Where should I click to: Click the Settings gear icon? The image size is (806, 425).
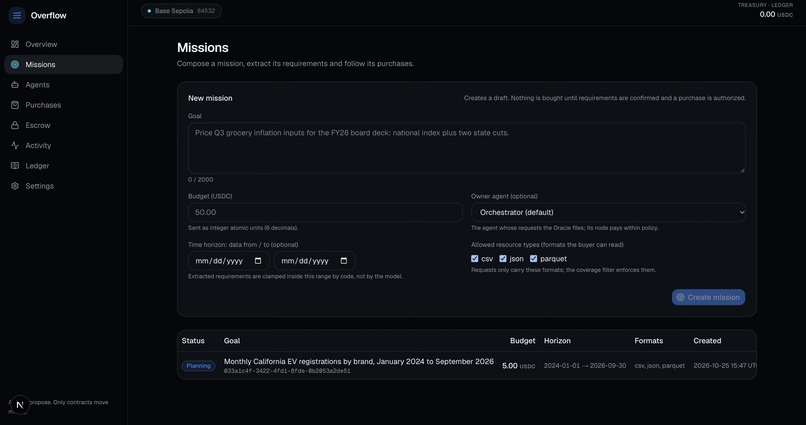click(x=15, y=186)
